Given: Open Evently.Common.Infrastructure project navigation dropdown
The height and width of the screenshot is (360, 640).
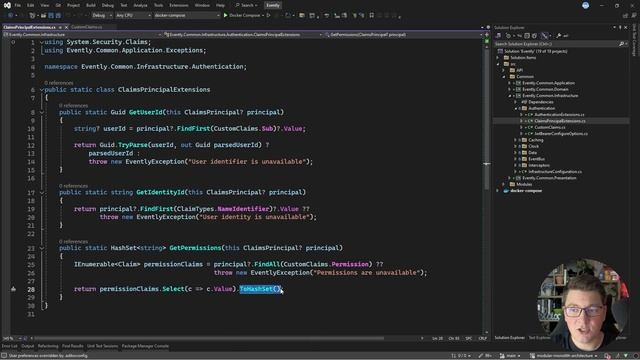Looking at the screenshot, I should click(x=82, y=35).
